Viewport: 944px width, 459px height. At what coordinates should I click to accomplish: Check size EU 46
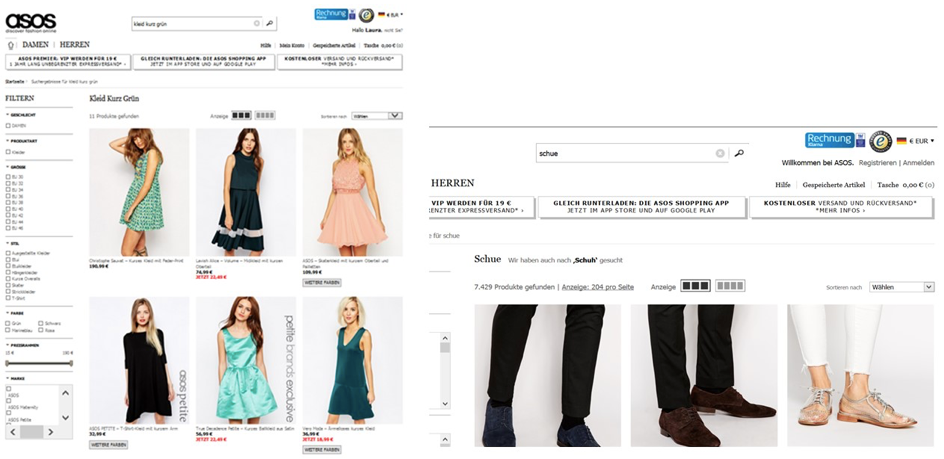pos(8,228)
